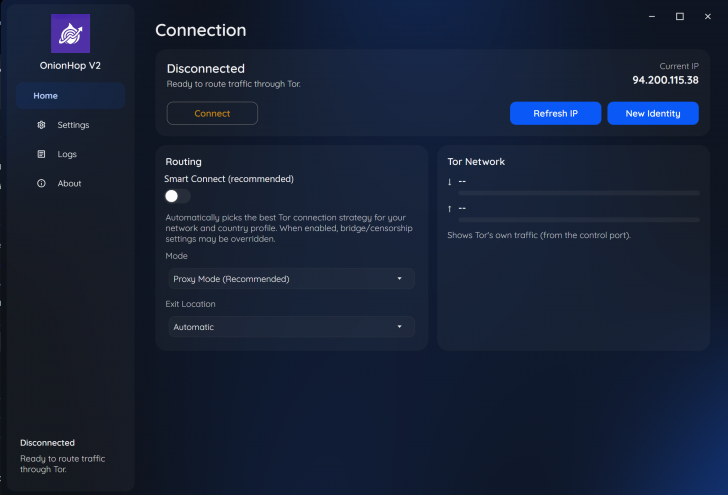This screenshot has width=728, height=495.
Task: Click the About info icon in sidebar
Action: coord(41,183)
